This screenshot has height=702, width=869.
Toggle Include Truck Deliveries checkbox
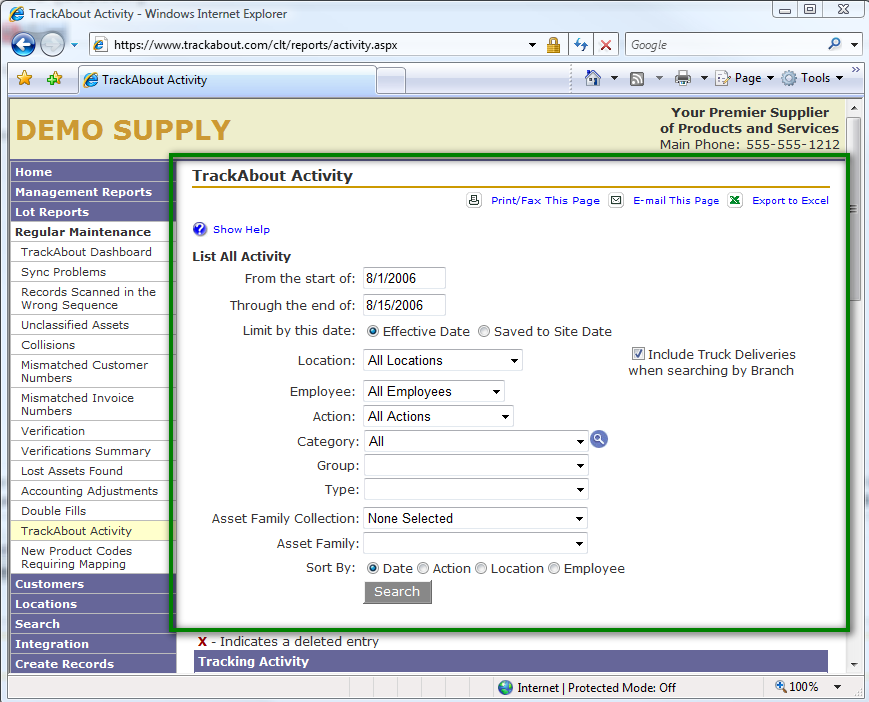(x=638, y=353)
